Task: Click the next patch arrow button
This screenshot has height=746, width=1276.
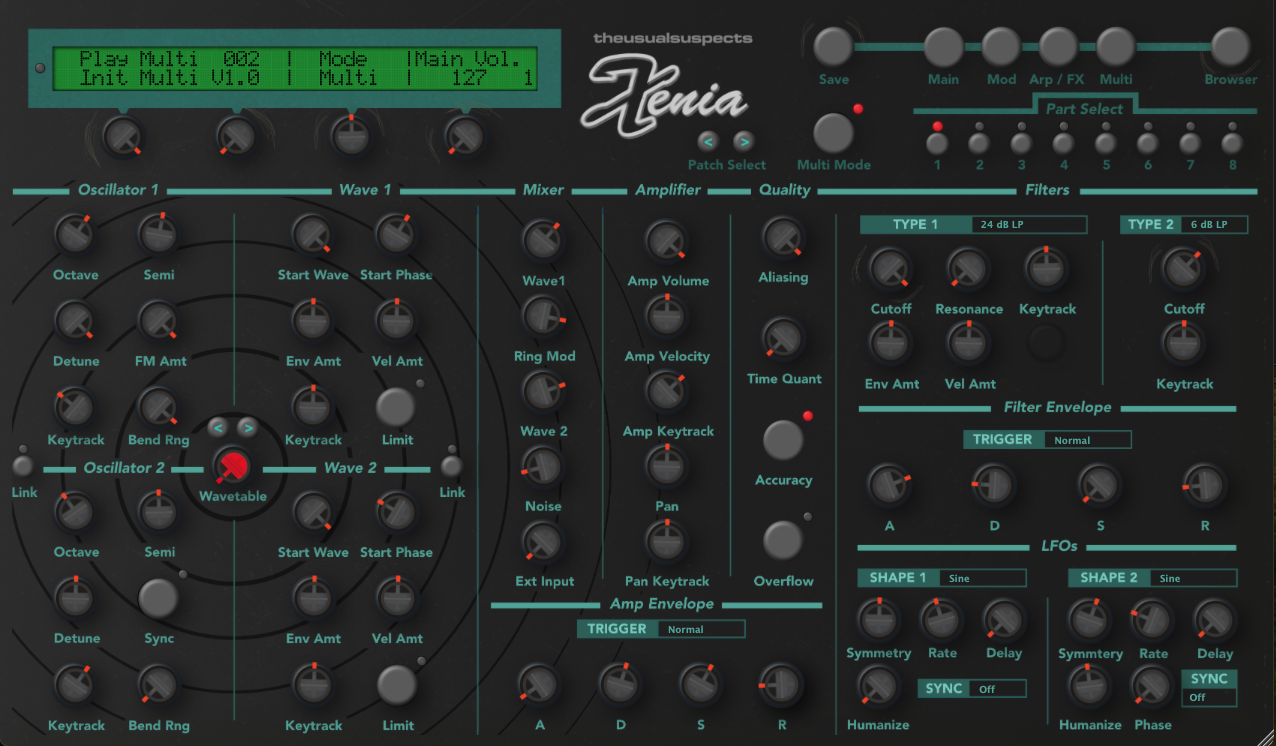Action: click(742, 141)
